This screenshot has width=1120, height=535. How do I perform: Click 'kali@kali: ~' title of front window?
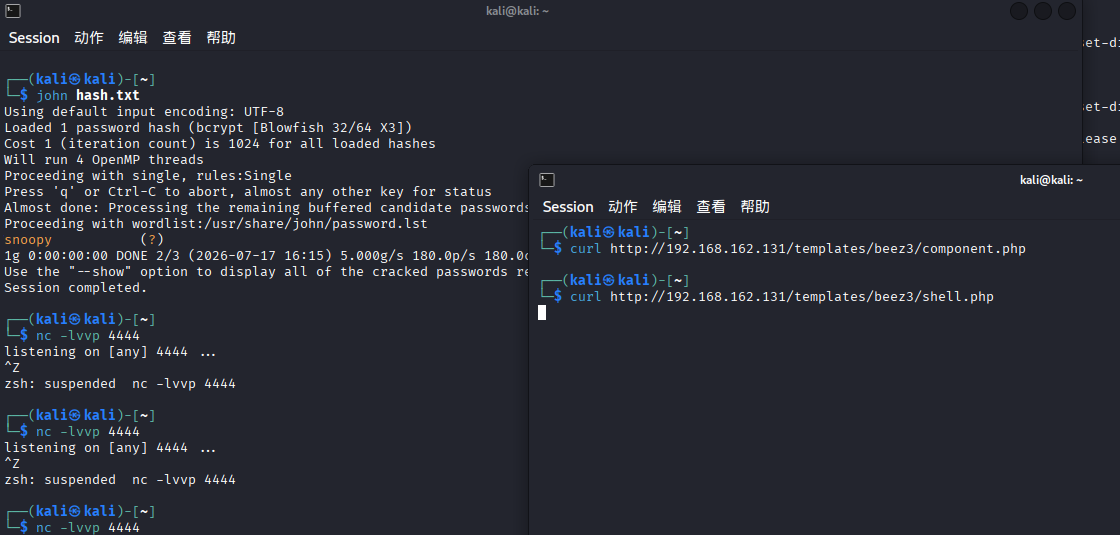coord(1051,180)
